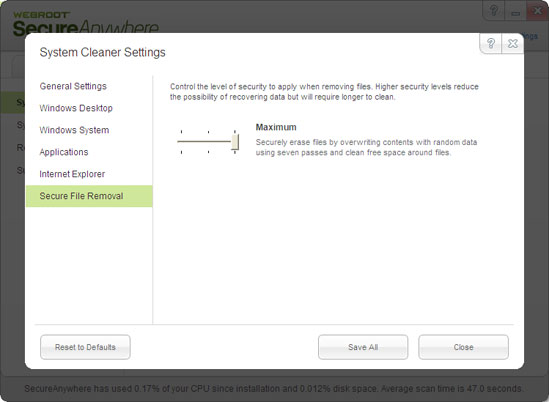Viewport: 549px width, 402px height.
Task: Minimize the SecureAnywhere main window
Action: (x=515, y=11)
